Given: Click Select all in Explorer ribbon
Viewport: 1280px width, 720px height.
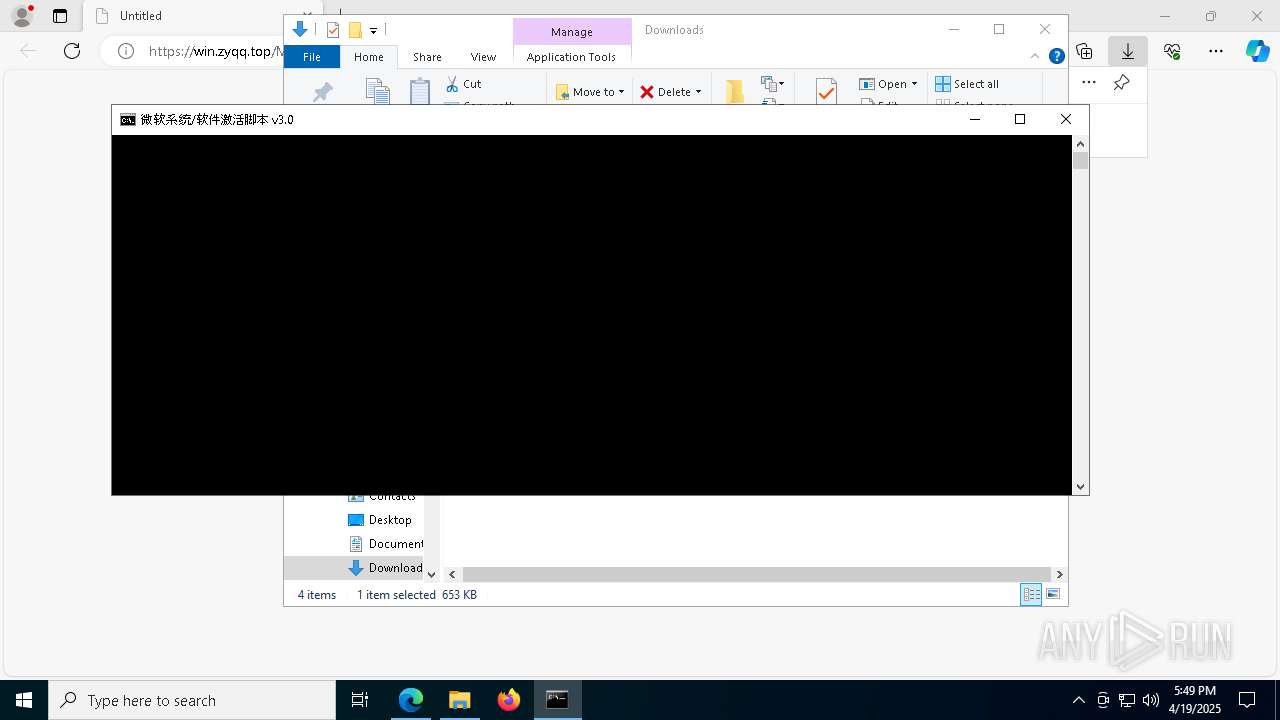Looking at the screenshot, I should coord(967,84).
